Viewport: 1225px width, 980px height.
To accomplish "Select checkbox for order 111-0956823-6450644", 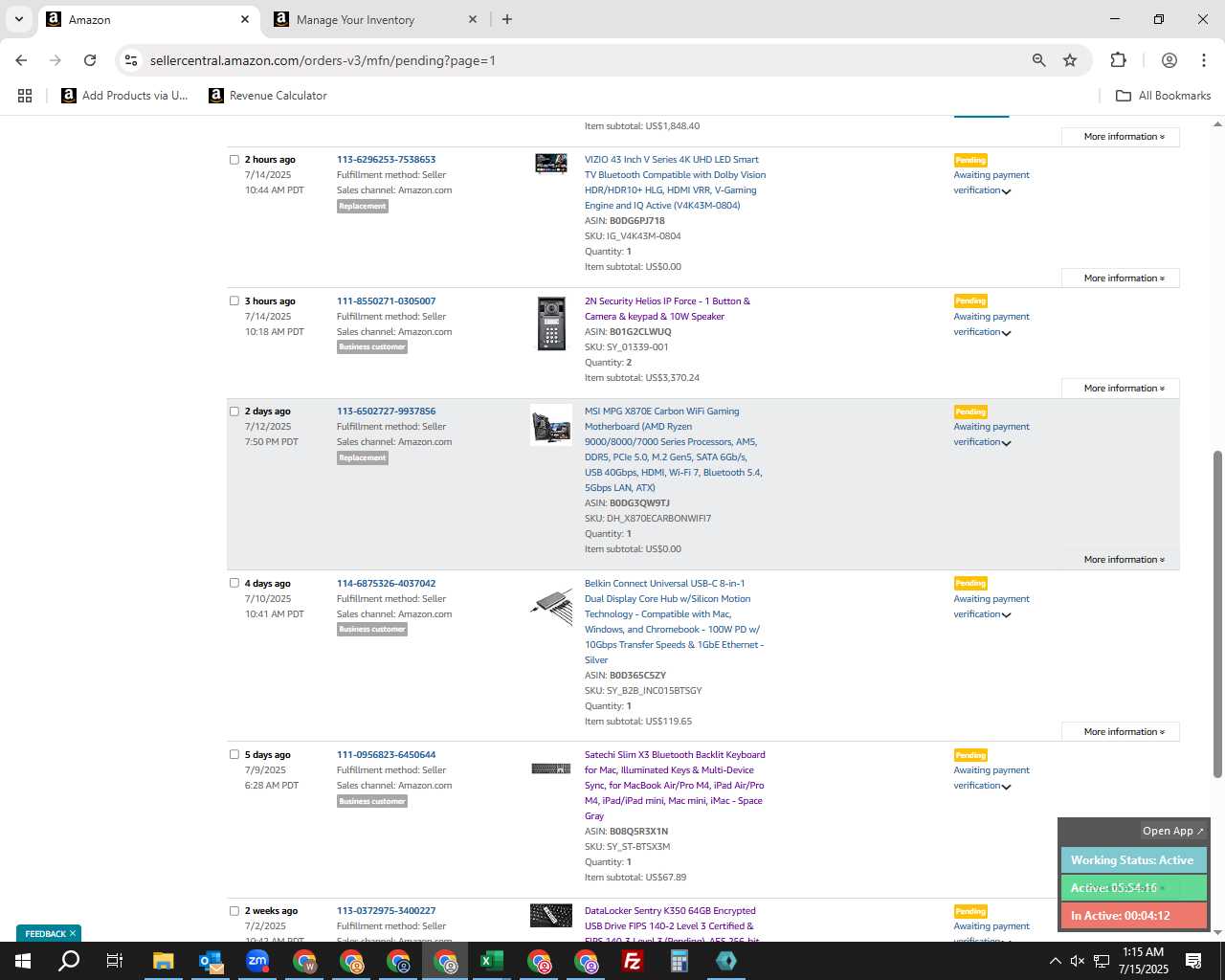I will [234, 754].
